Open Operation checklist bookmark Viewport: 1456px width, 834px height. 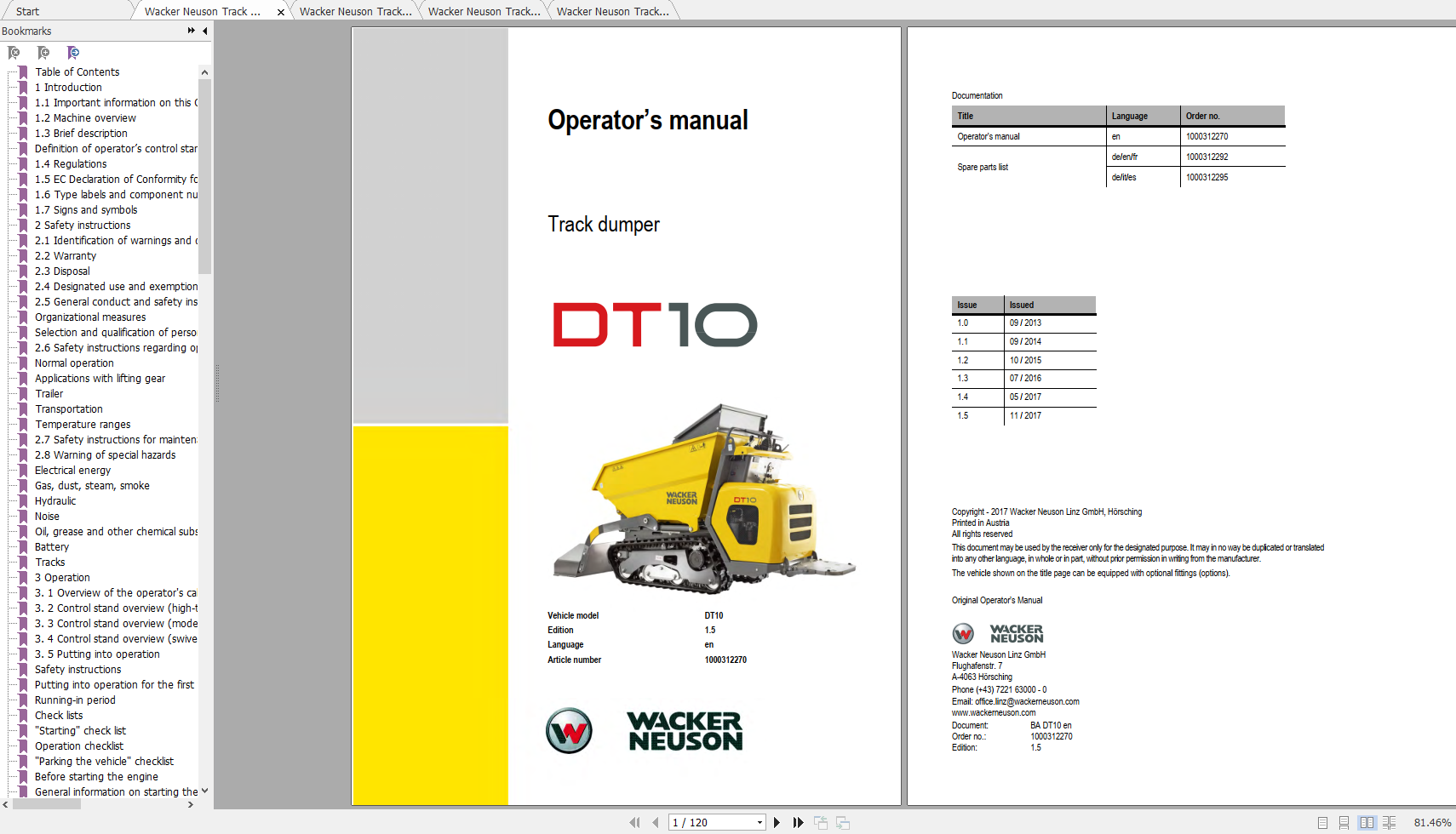pos(79,746)
